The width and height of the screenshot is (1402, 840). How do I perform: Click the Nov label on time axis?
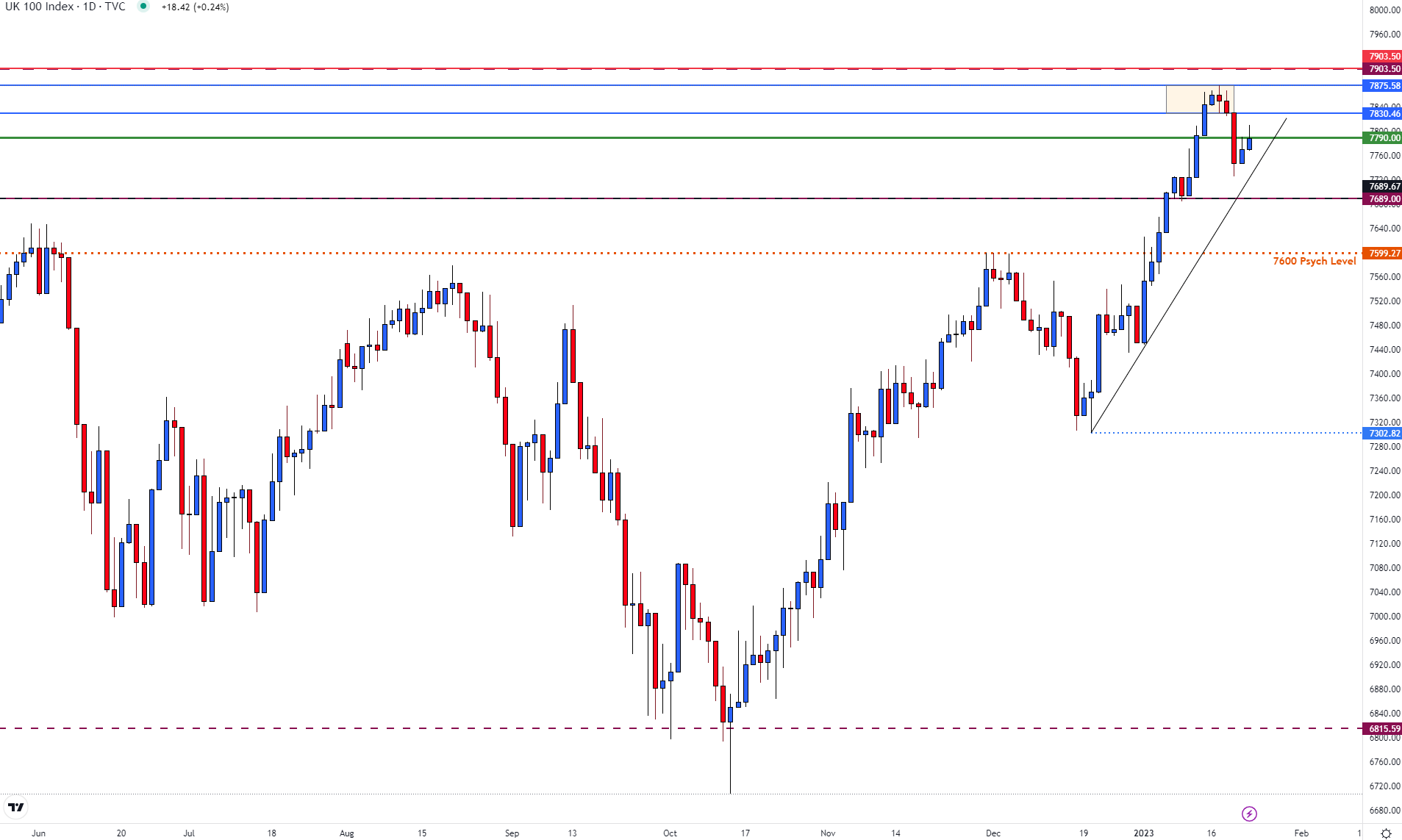coord(828,833)
